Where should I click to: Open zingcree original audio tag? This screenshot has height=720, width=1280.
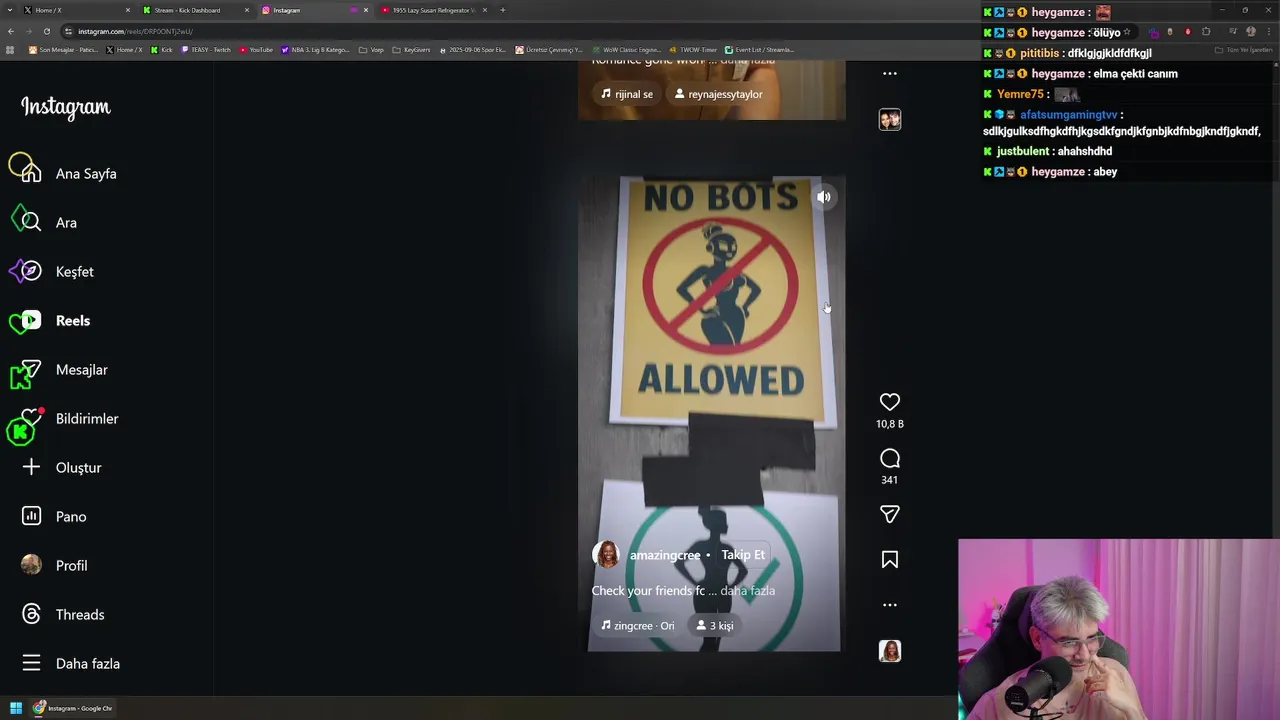(638, 626)
